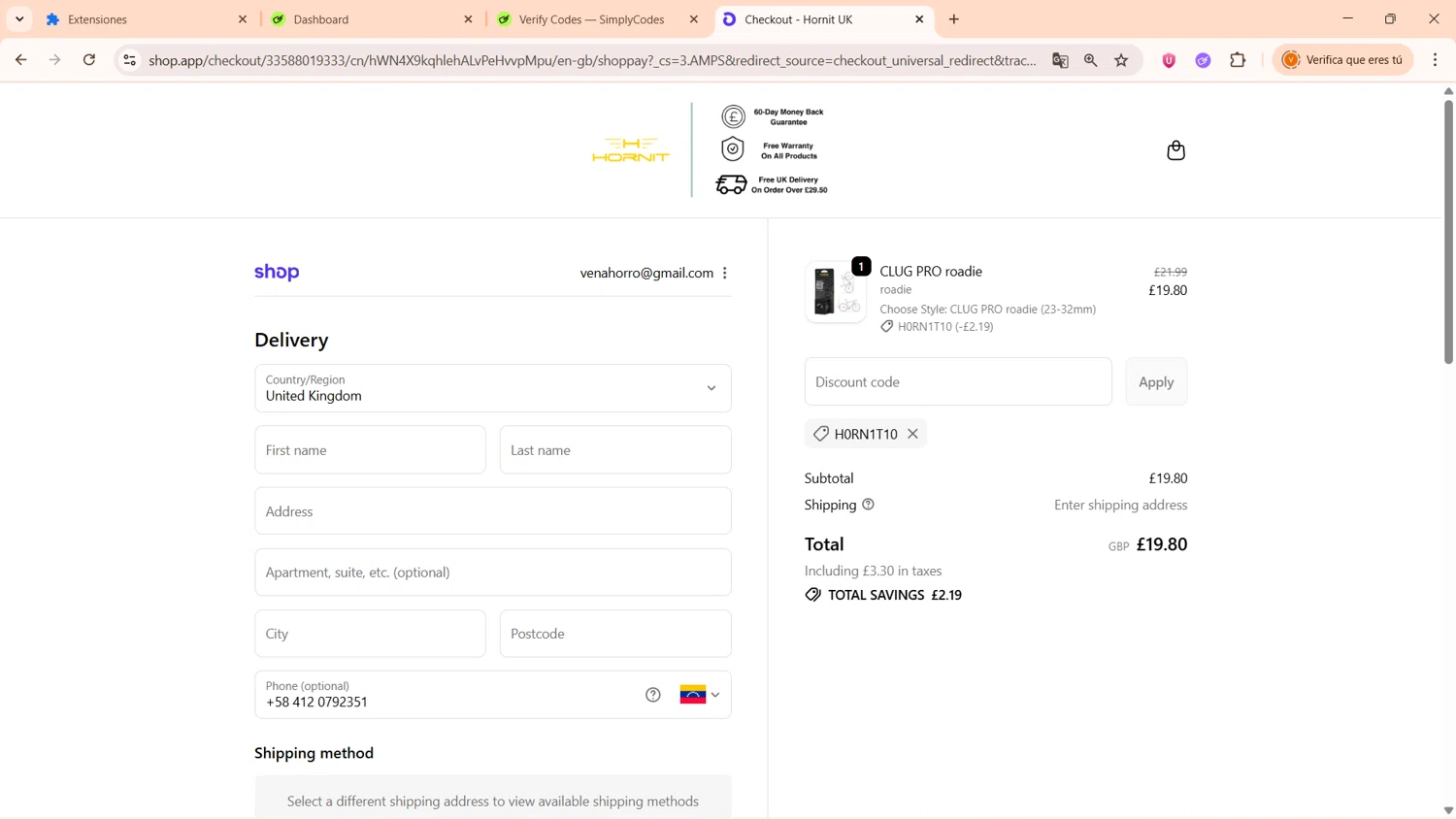Image resolution: width=1456 pixels, height=819 pixels.
Task: Click the scroll down arrow of page scrollbar
Action: [x=1448, y=810]
